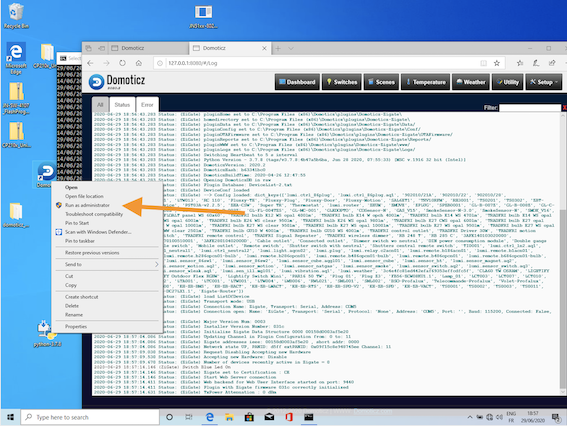Screen dimensions: 567x426
Task: Choose Delete in context menu
Action: pyautogui.click(x=107, y=306)
